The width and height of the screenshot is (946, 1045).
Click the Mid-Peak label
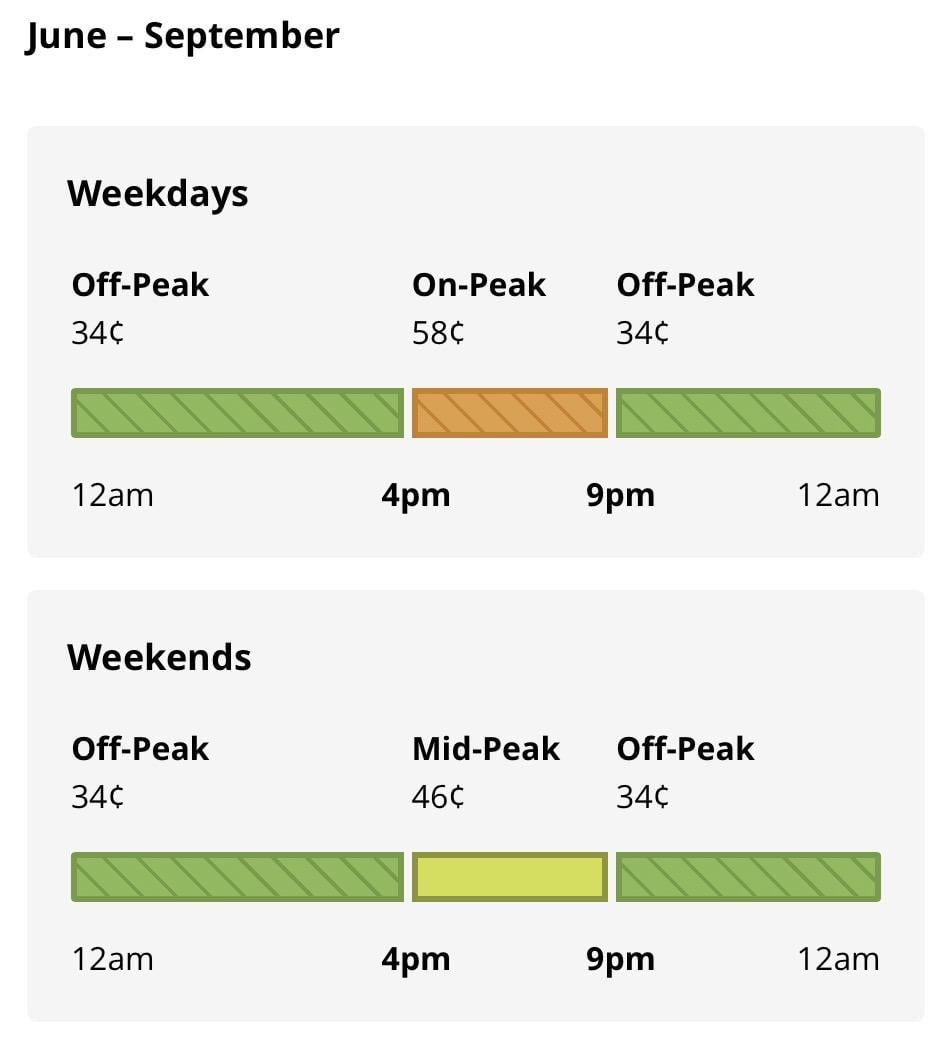click(485, 749)
